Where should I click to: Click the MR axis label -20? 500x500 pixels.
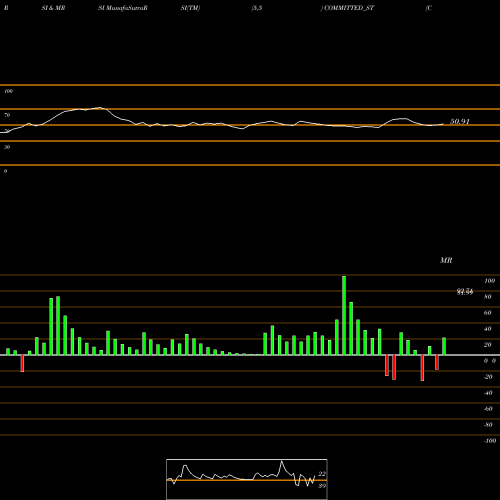click(x=488, y=377)
